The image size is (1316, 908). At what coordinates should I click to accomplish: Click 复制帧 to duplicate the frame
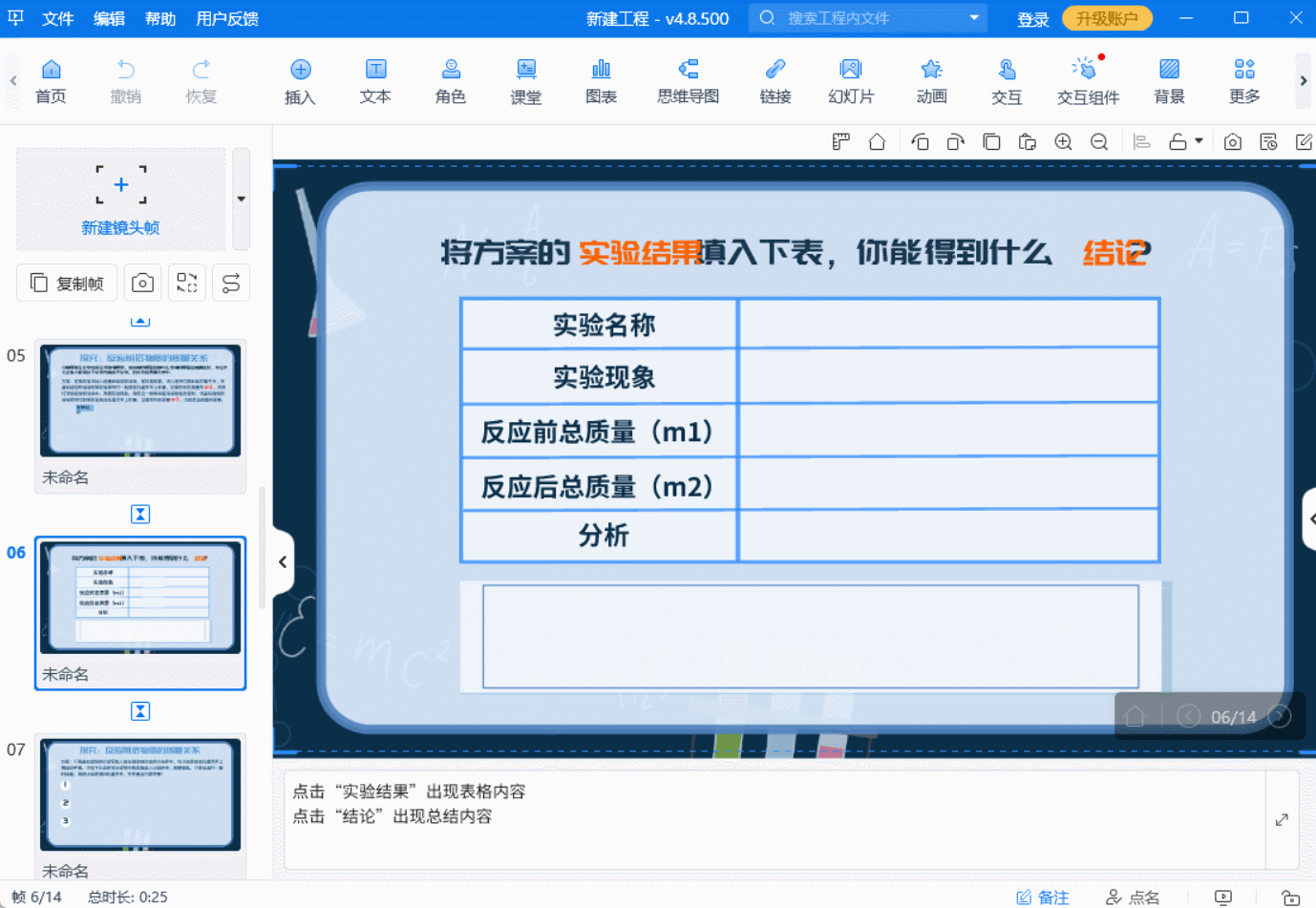click(x=67, y=283)
